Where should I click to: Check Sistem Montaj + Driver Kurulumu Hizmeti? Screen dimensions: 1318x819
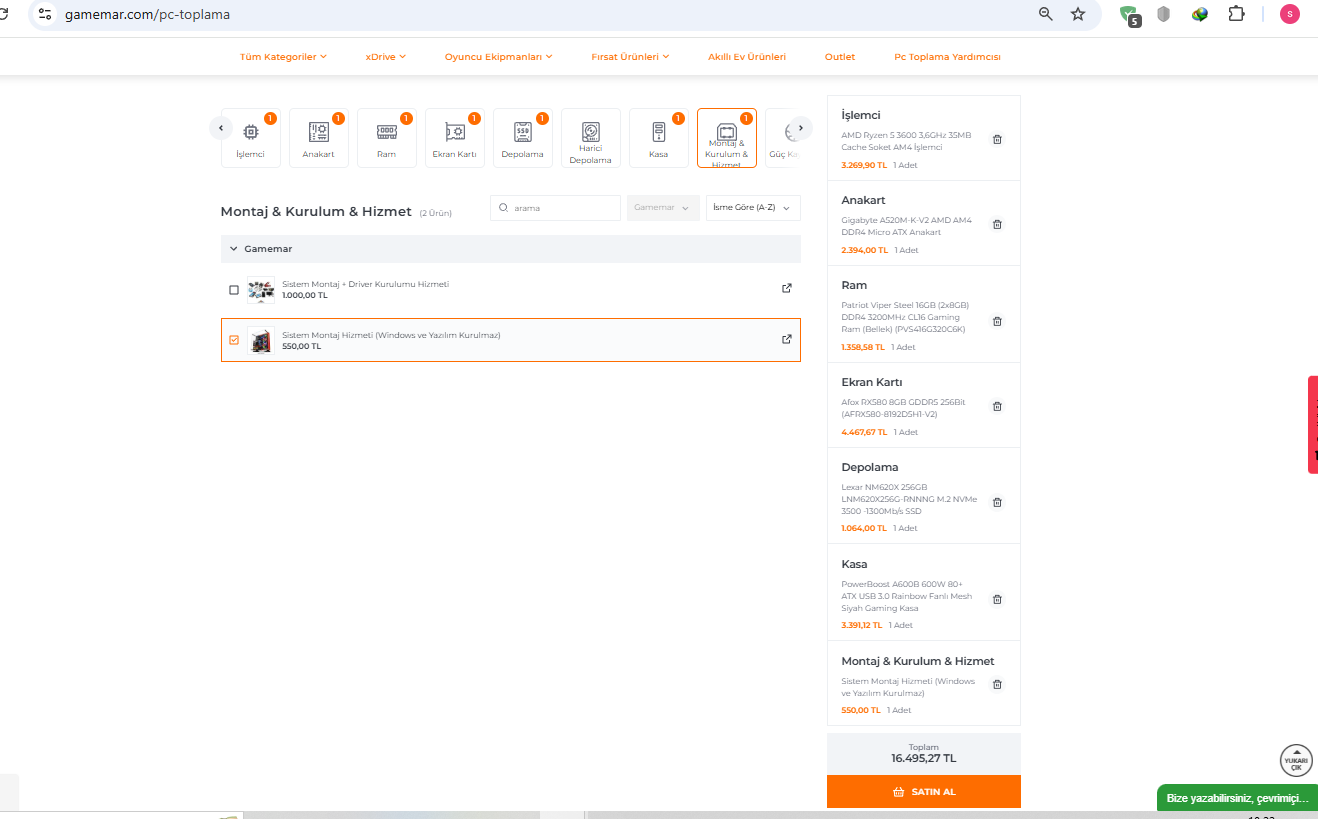pos(234,290)
